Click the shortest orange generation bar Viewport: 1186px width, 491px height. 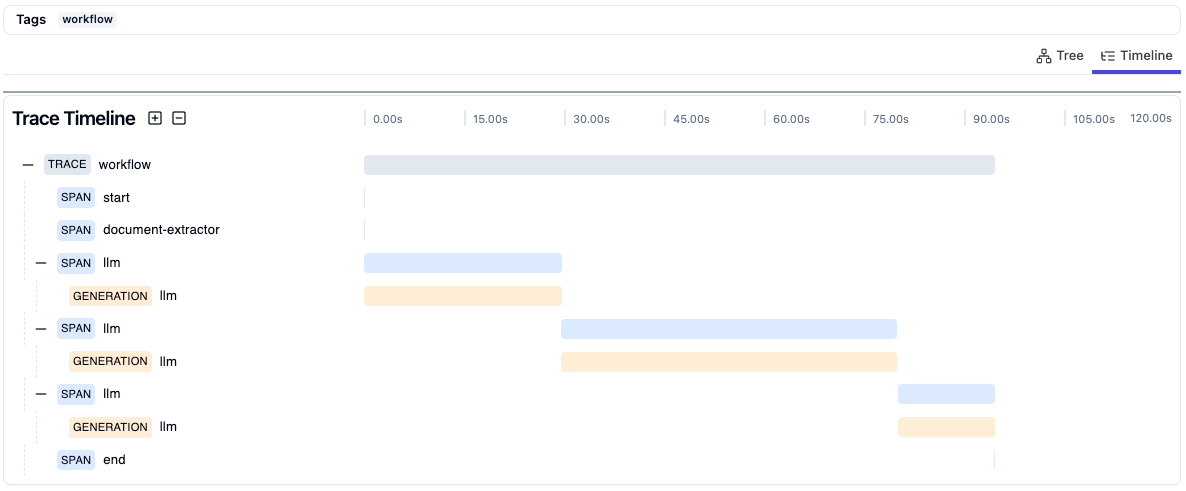[946, 427]
